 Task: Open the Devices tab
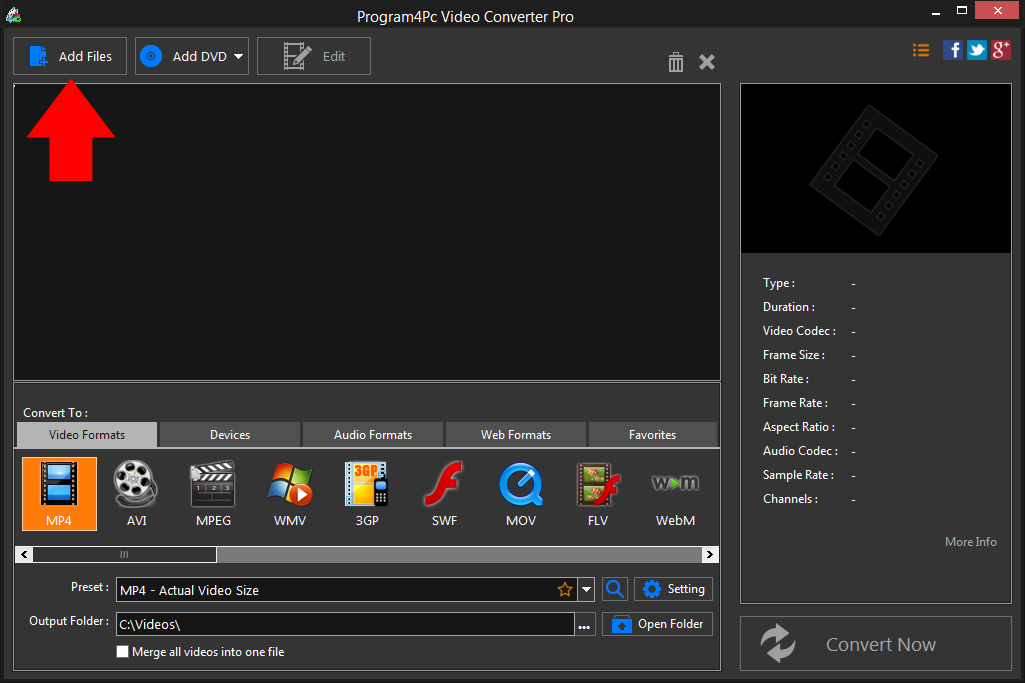228,434
